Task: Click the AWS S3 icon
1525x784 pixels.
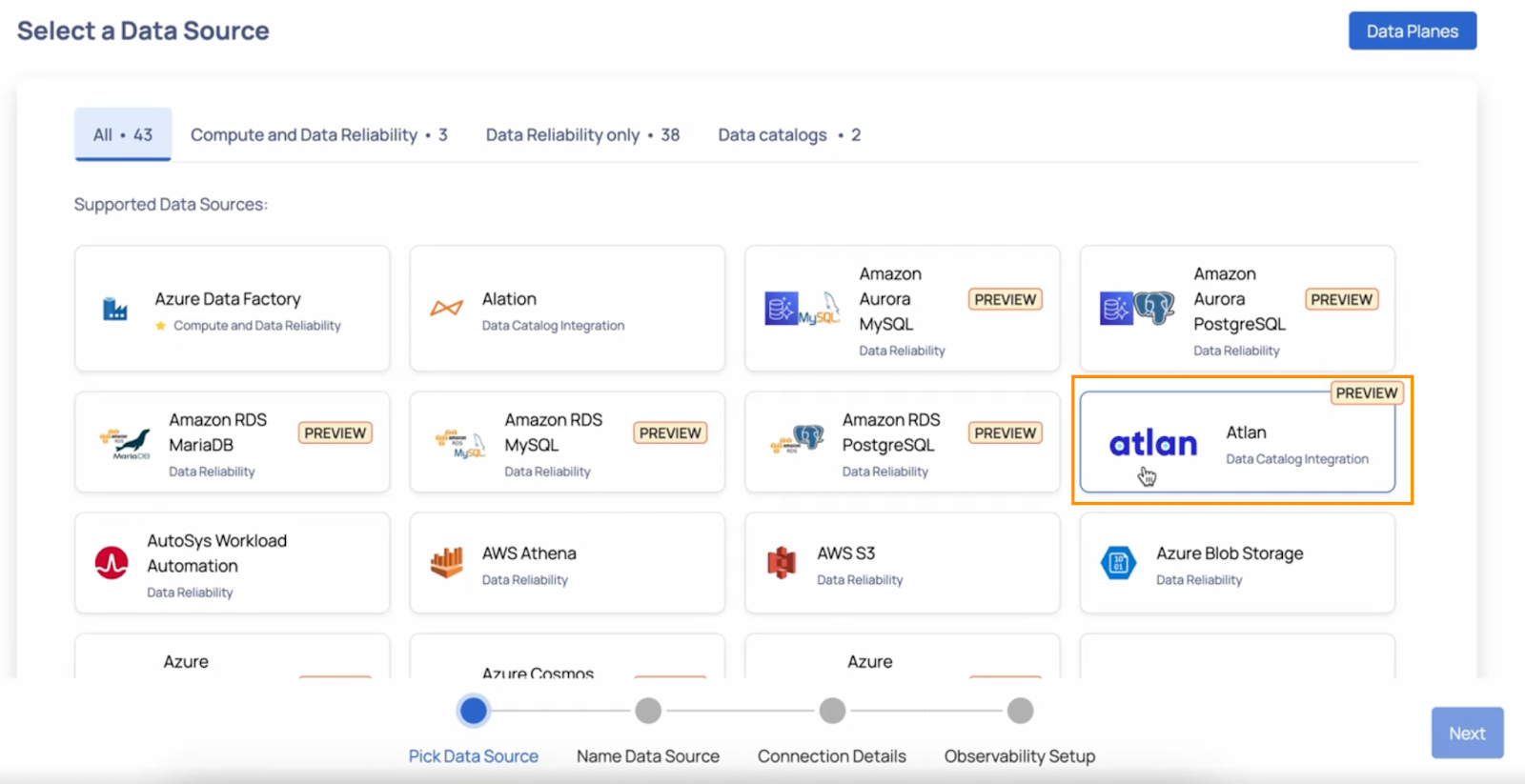Action: pyautogui.click(x=782, y=563)
